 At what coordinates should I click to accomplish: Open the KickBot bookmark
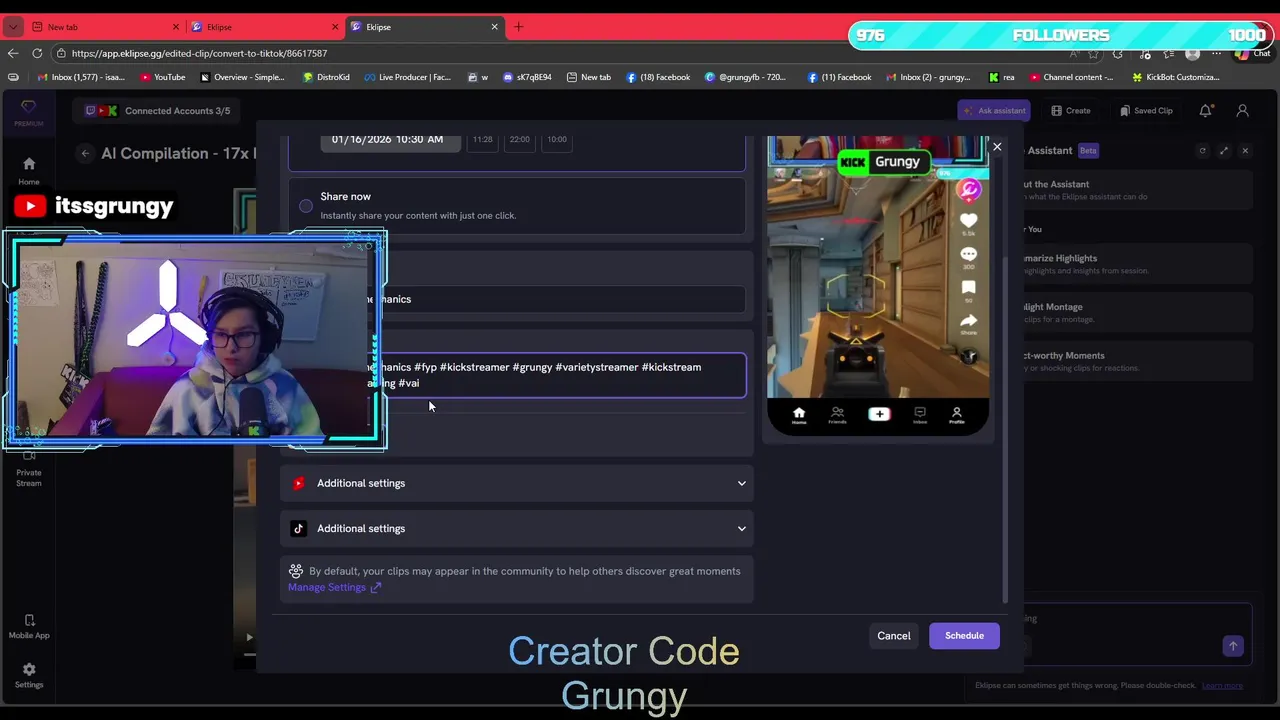pyautogui.click(x=1176, y=77)
